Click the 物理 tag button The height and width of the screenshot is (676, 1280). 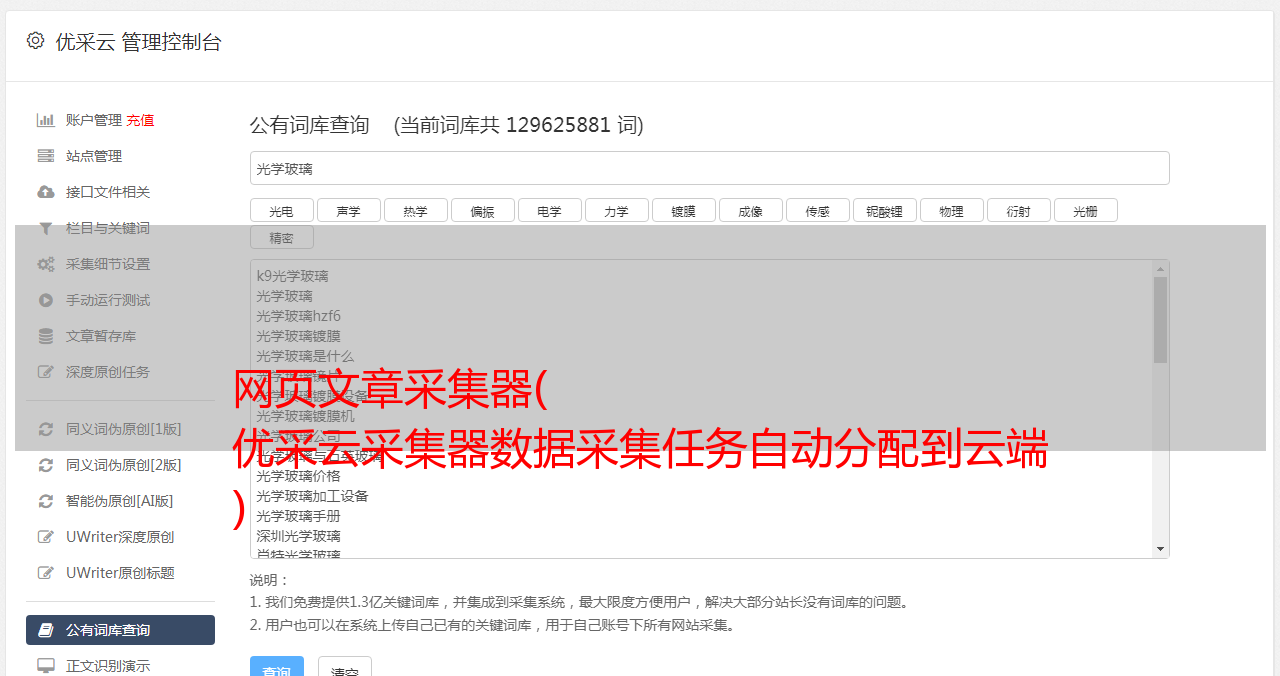coord(951,210)
